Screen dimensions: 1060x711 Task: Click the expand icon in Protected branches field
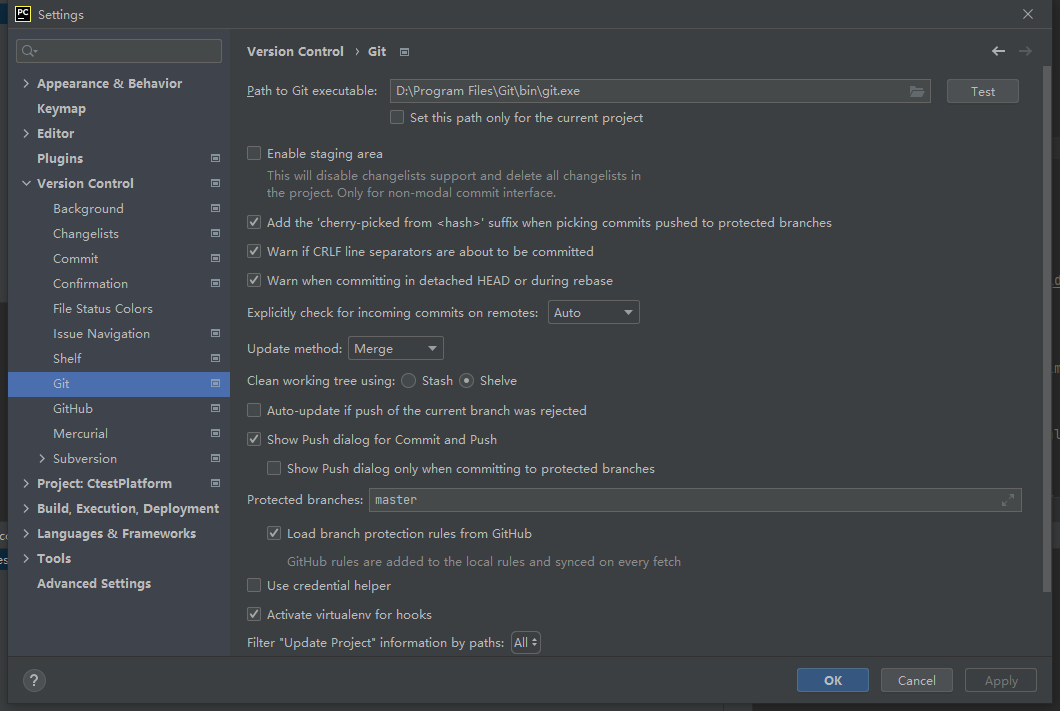(1008, 500)
